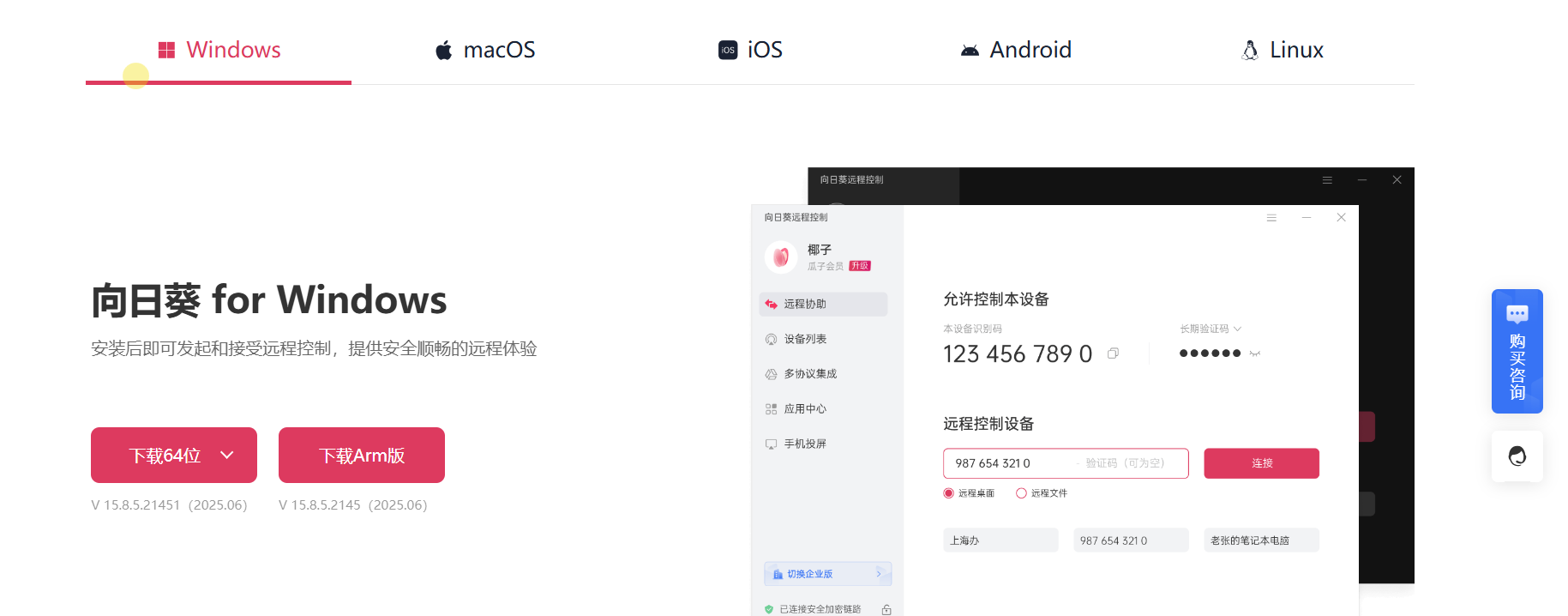
Task: Click the Windows logo icon
Action: click(166, 51)
